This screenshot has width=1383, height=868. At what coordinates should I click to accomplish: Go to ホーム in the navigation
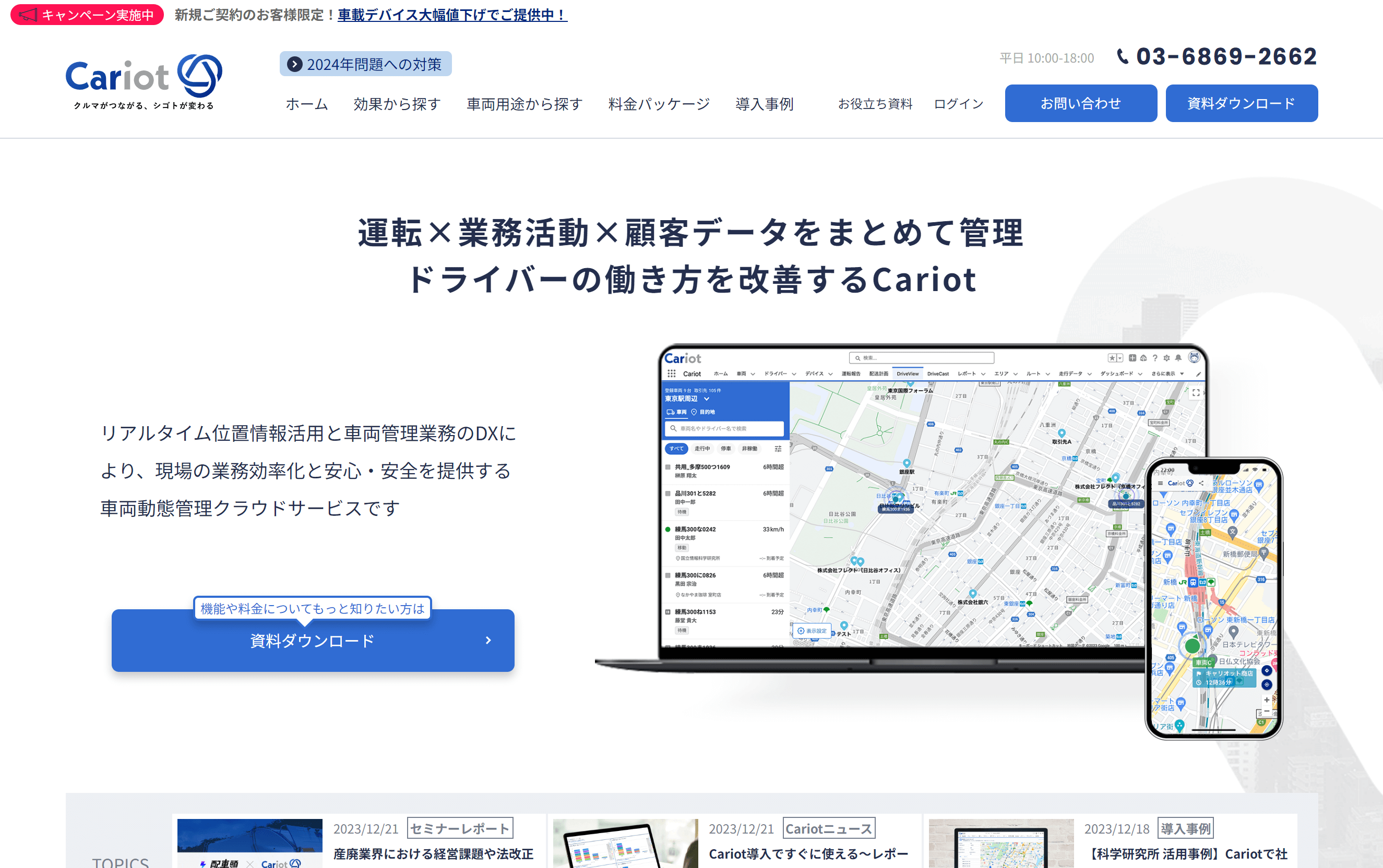click(x=307, y=104)
